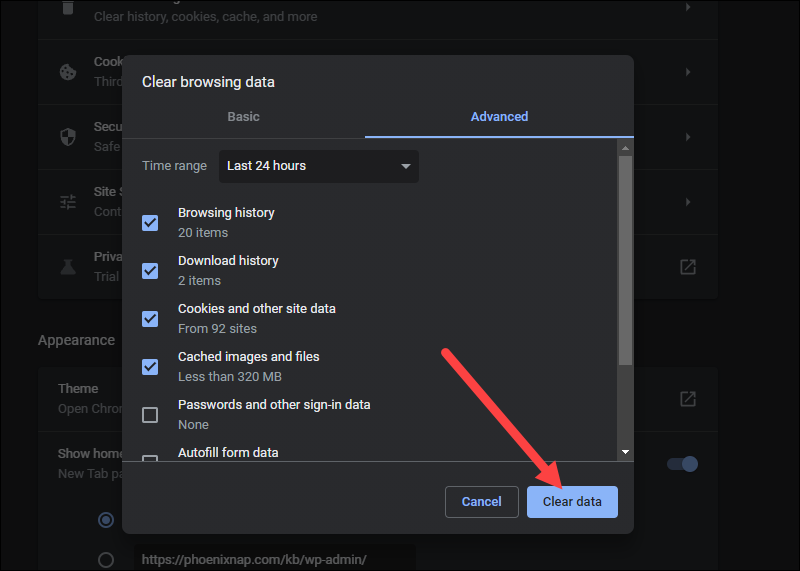The height and width of the screenshot is (571, 800).
Task: Switch to the Basic tab
Action: point(243,117)
